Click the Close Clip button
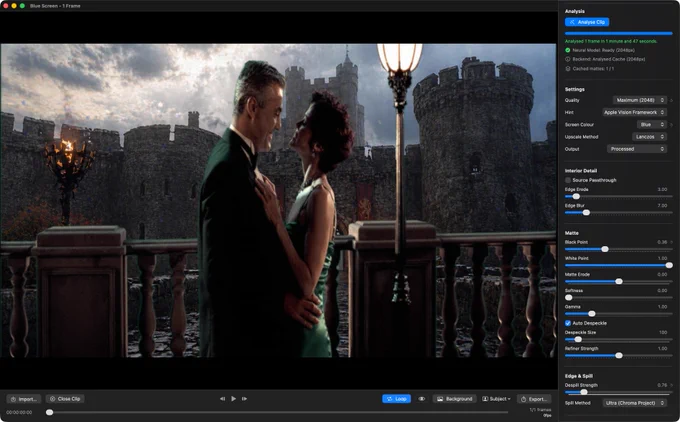680x422 pixels. [x=65, y=399]
